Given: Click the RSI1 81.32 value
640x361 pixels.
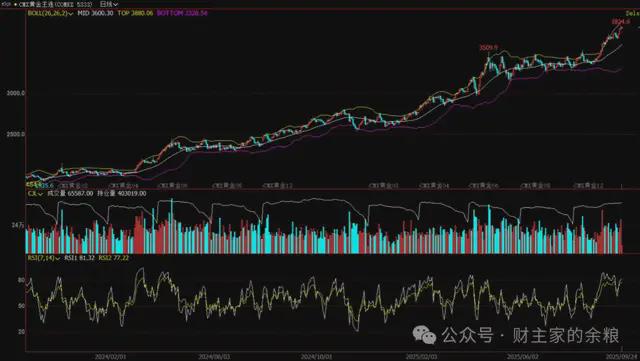Looking at the screenshot, I should point(80,258).
